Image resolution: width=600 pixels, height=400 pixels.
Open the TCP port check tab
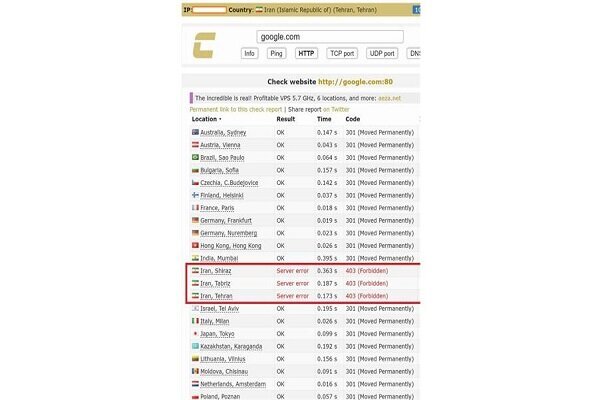[x=342, y=54]
